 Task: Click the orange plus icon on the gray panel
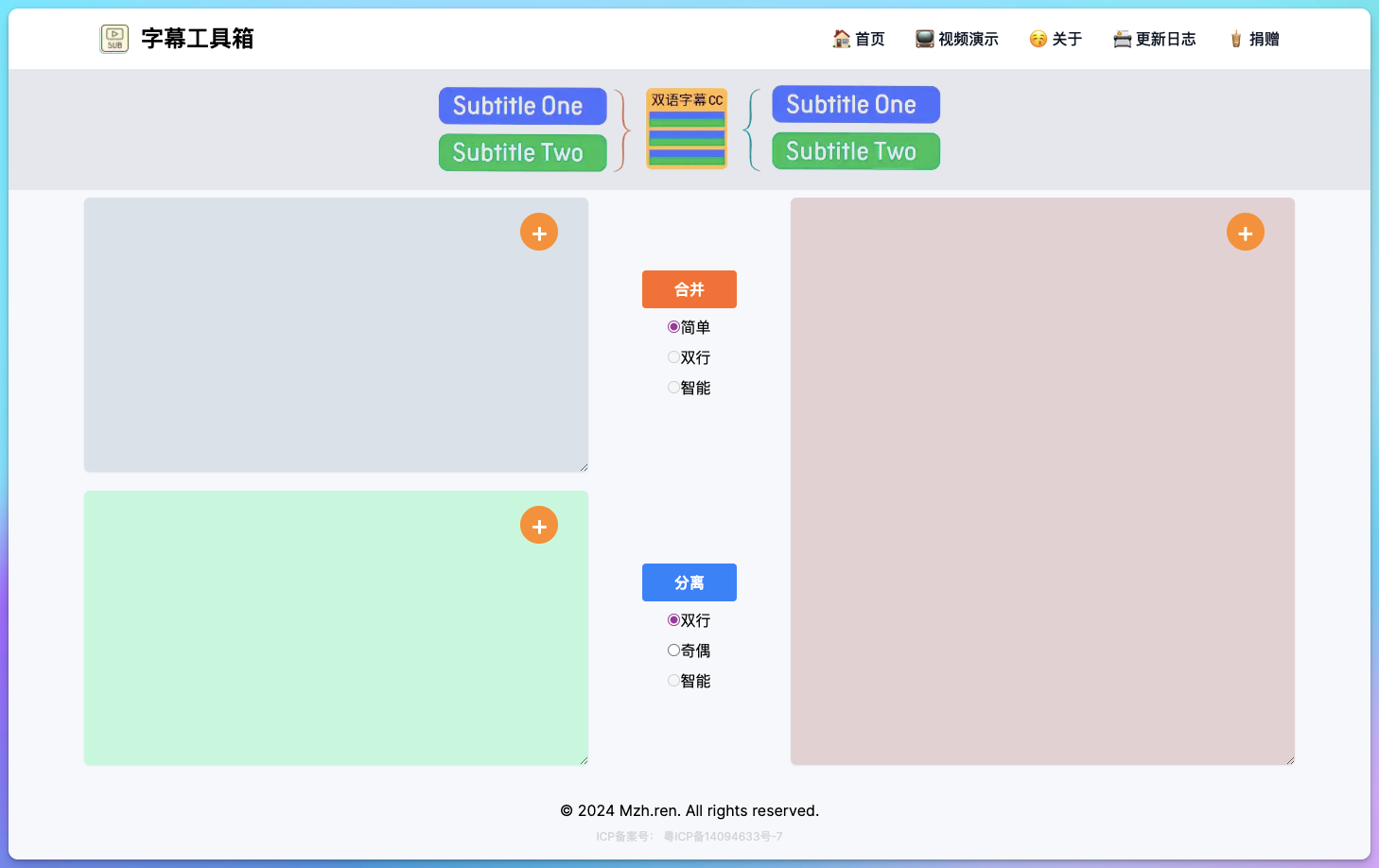click(539, 232)
